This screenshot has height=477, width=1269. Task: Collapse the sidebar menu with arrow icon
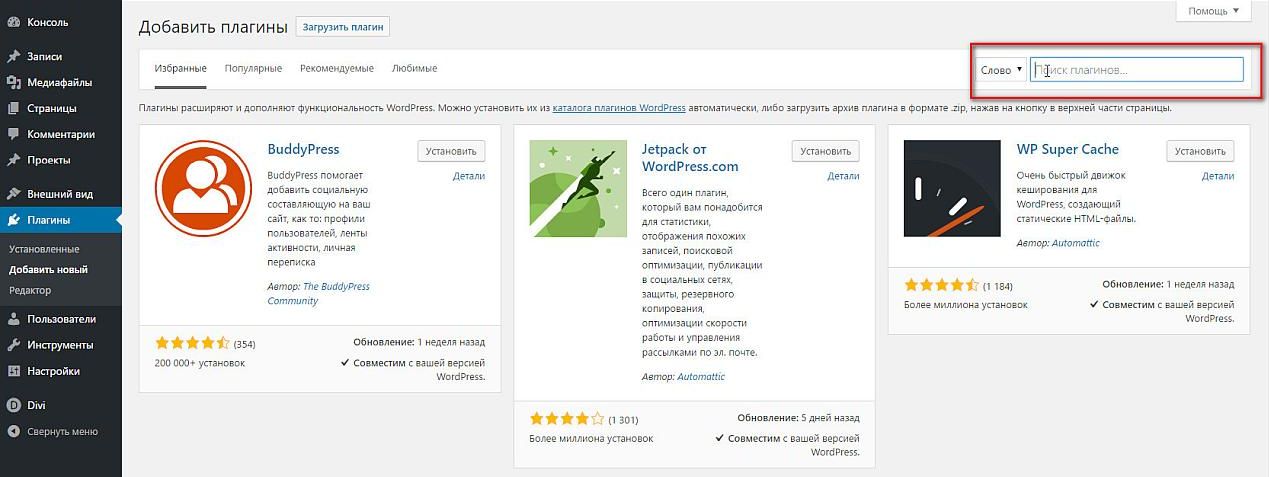14,432
